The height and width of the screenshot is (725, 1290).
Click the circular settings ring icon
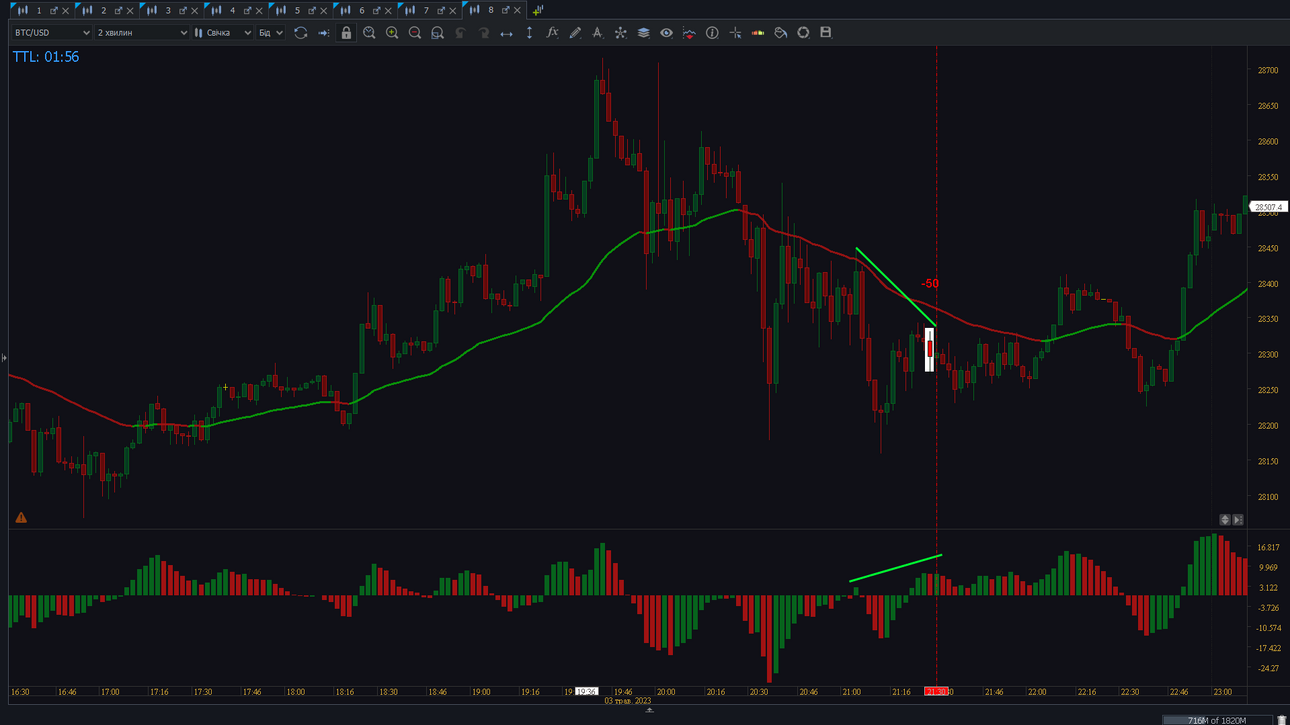tap(803, 33)
